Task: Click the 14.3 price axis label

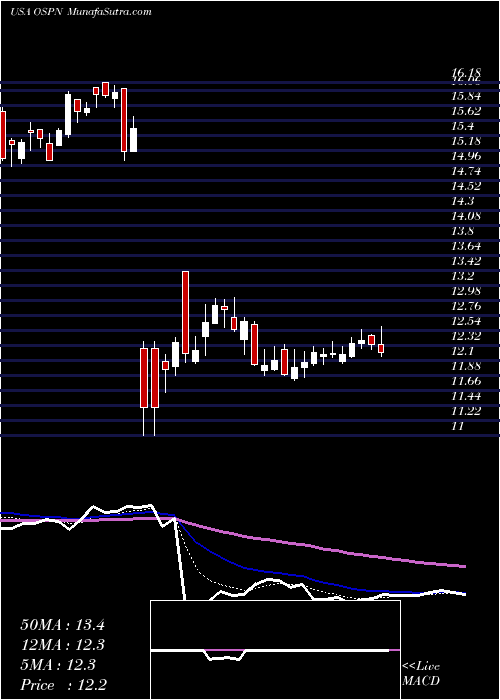Action: [462, 201]
